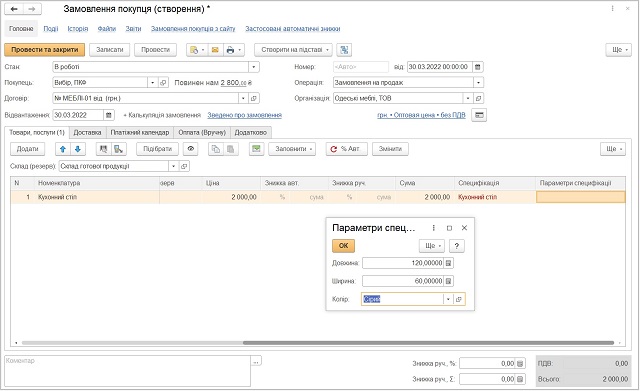Switch to the Оплата (Вручну) tab

(202, 132)
